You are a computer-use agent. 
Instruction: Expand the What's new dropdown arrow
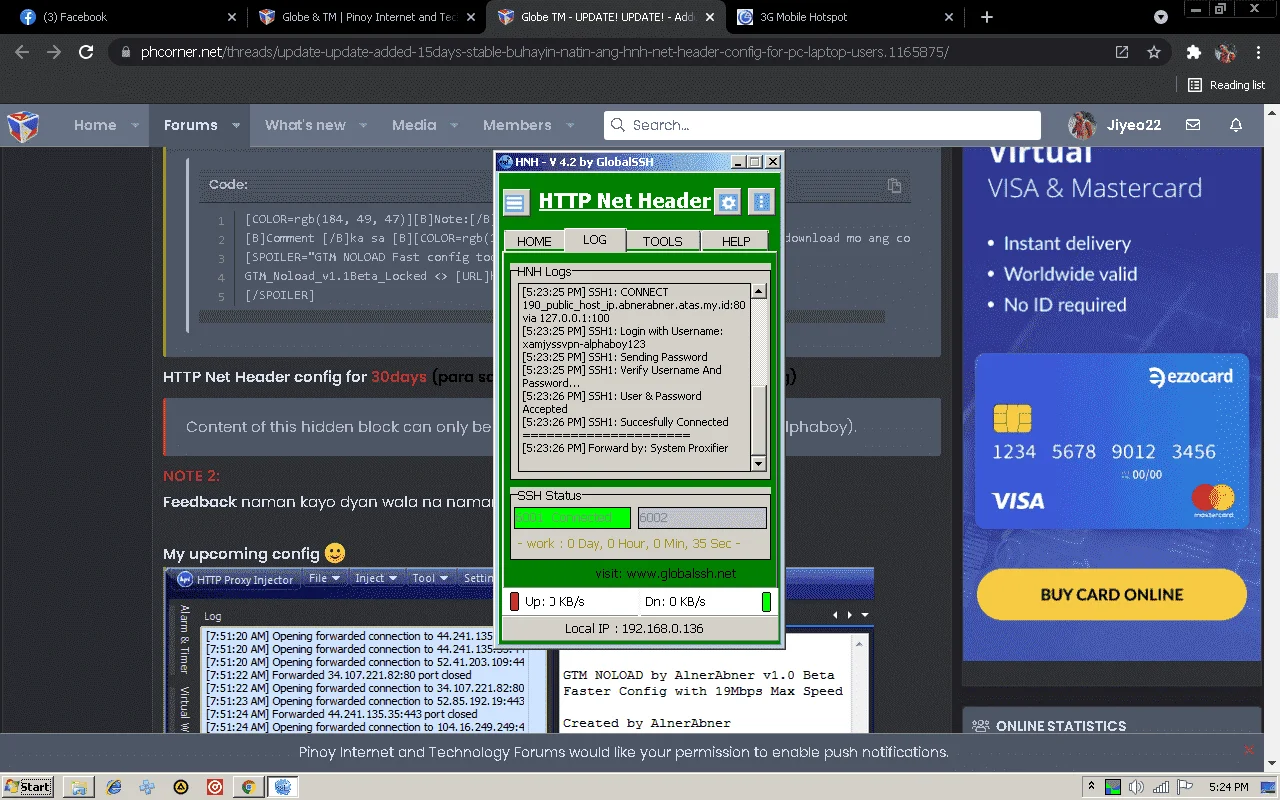pos(363,126)
